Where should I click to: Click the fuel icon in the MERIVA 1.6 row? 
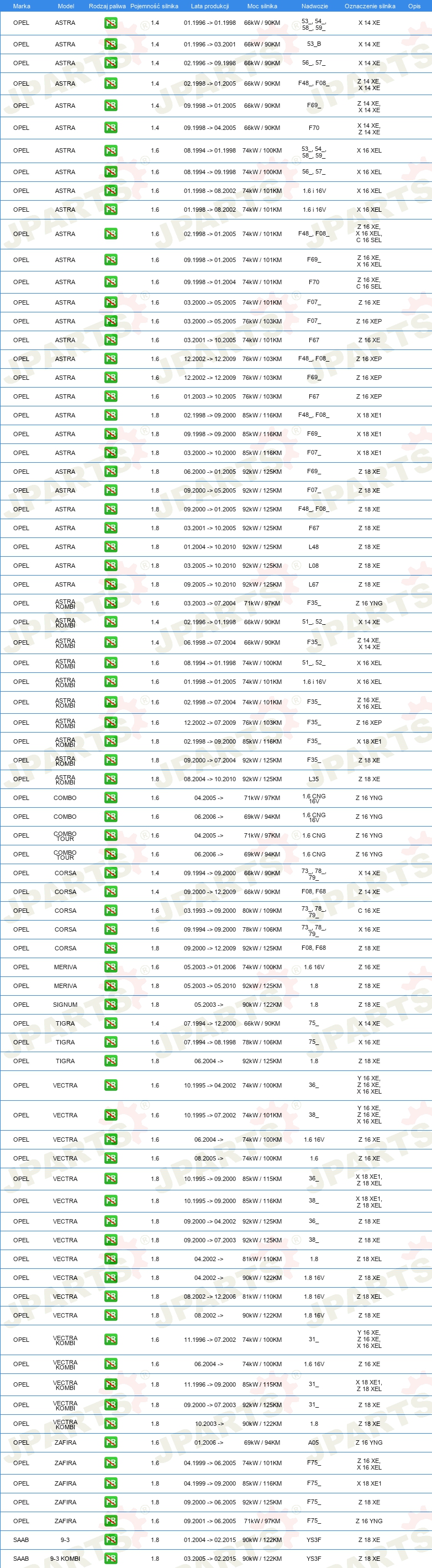coord(110,966)
